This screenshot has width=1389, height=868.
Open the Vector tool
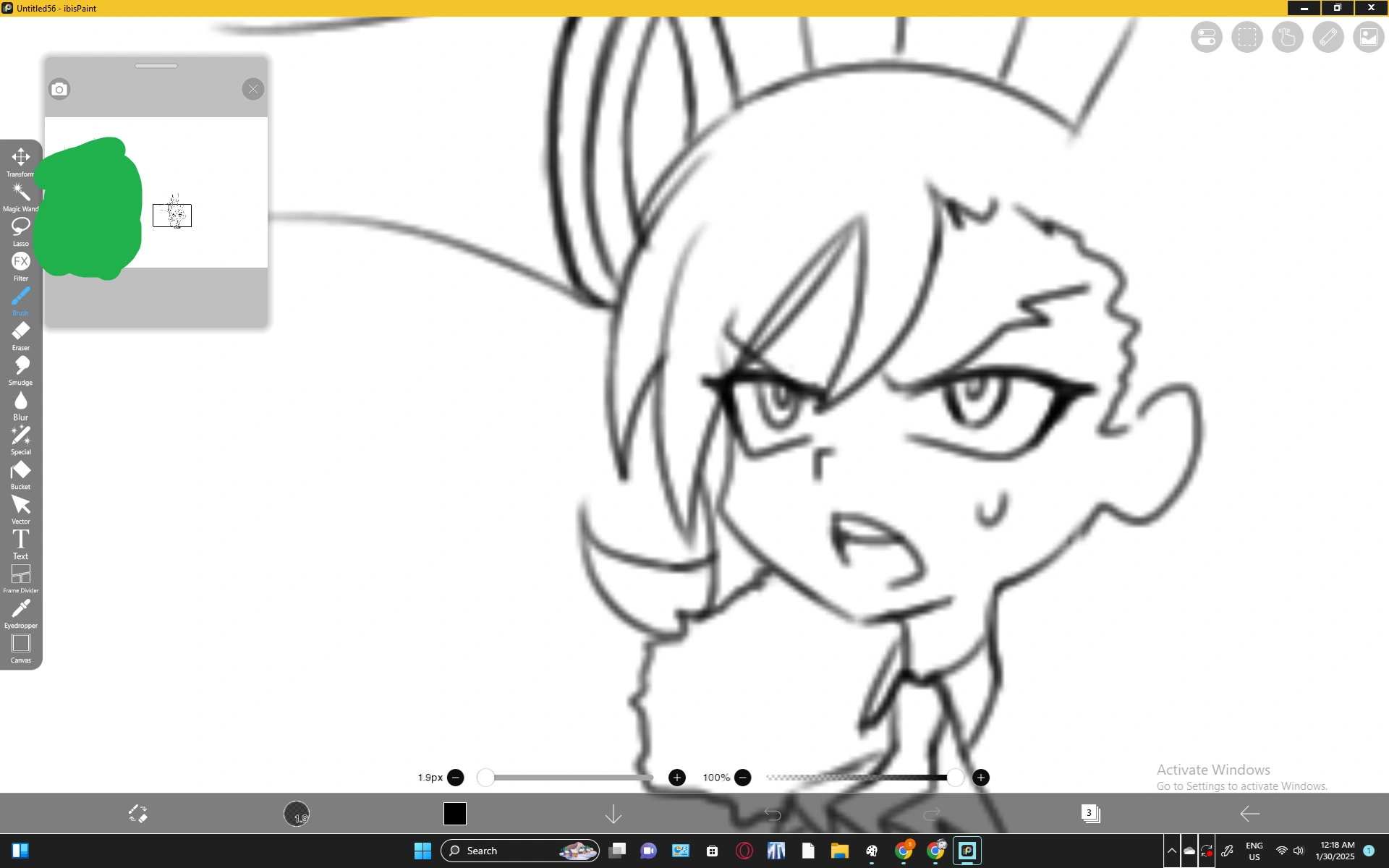[20, 506]
